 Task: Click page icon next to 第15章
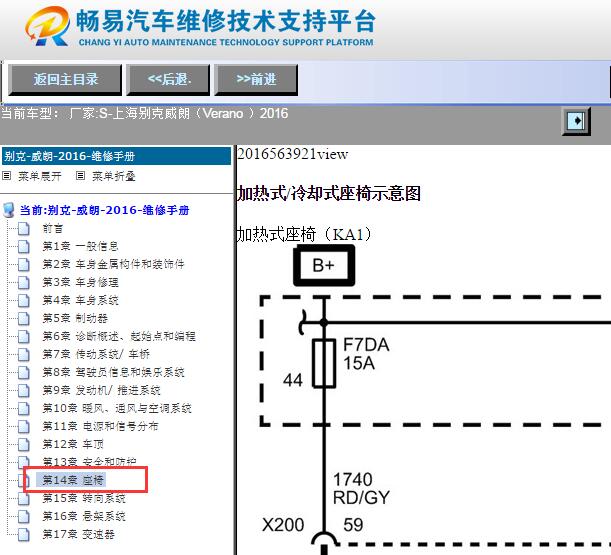tap(24, 498)
